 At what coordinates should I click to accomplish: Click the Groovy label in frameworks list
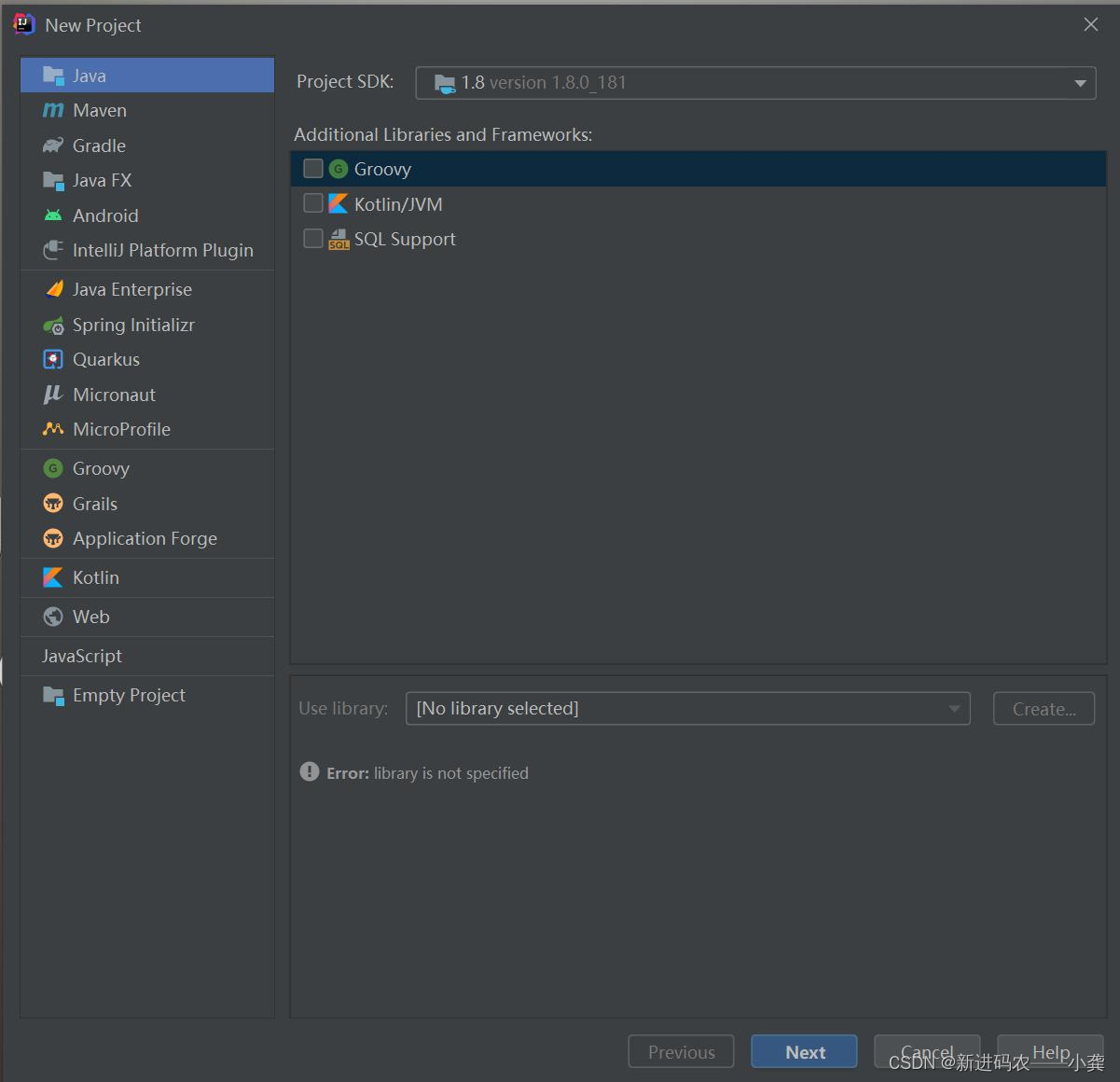tap(382, 169)
